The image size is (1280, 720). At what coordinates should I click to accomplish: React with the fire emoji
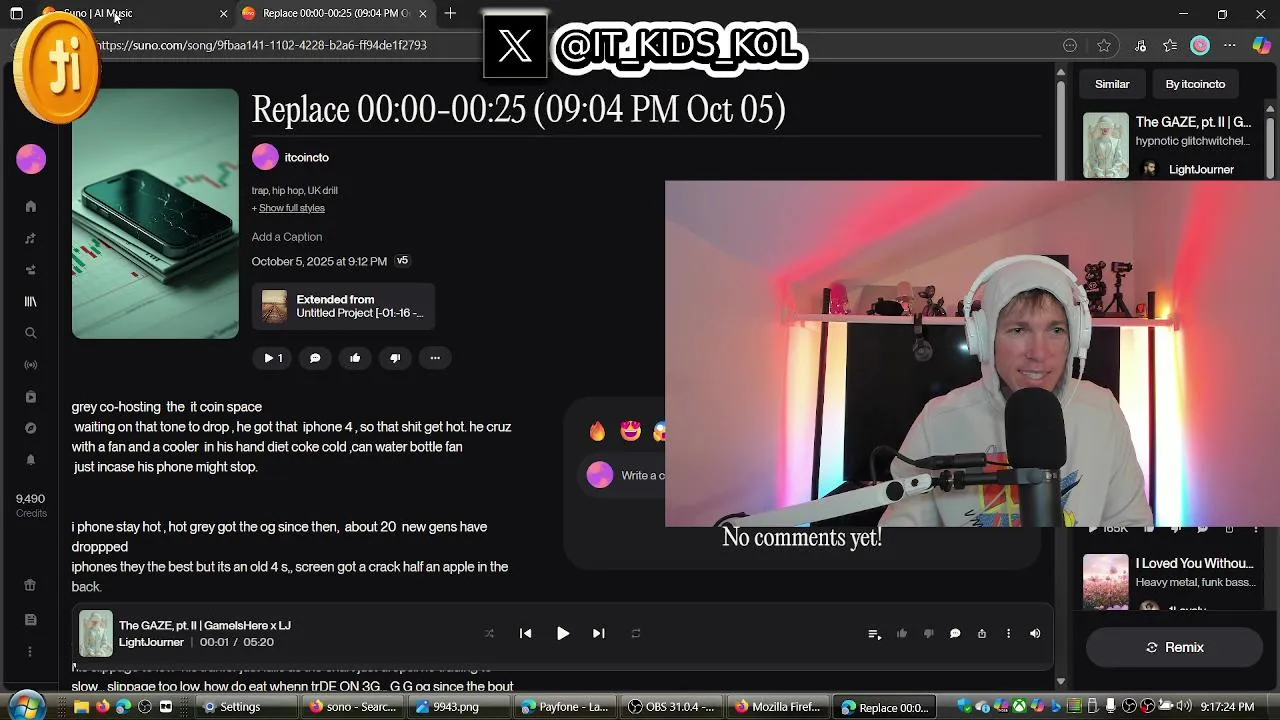(x=597, y=431)
